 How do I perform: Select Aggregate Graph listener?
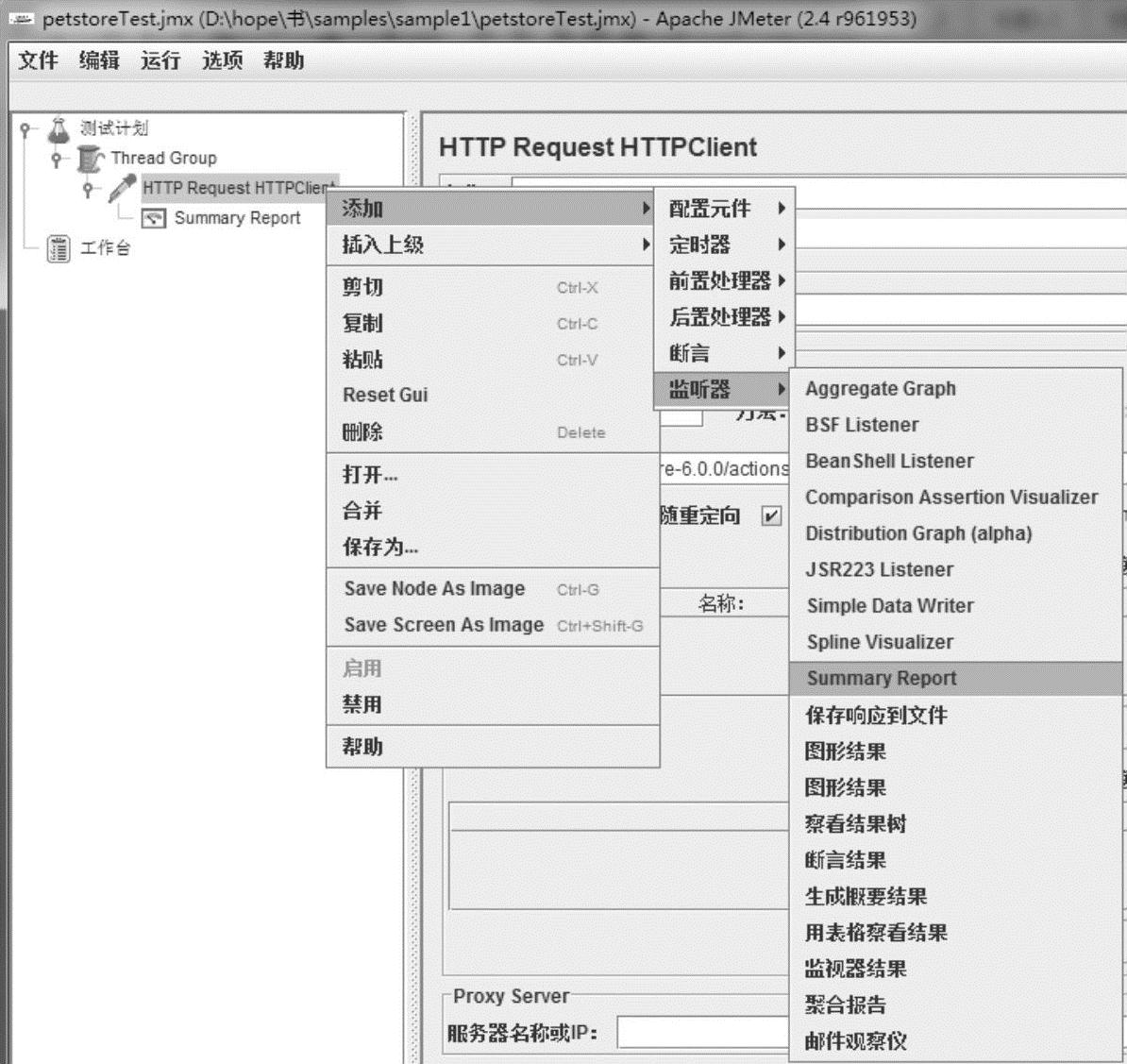880,389
